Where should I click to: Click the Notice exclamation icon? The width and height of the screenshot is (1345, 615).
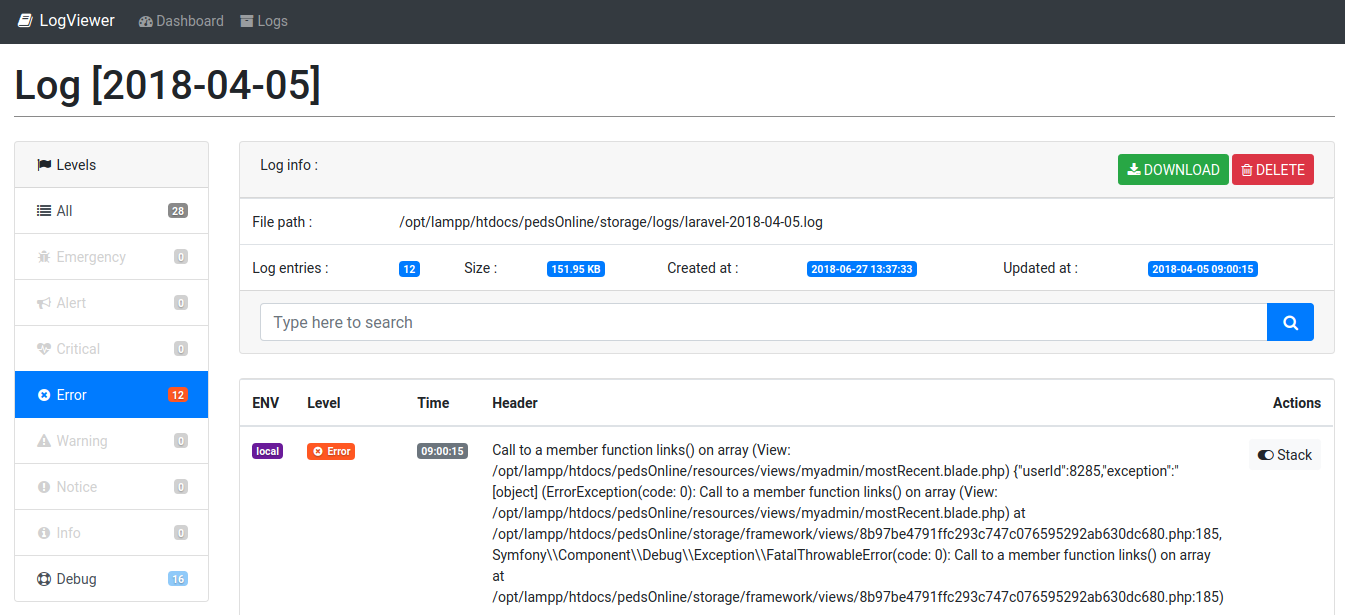coord(44,487)
